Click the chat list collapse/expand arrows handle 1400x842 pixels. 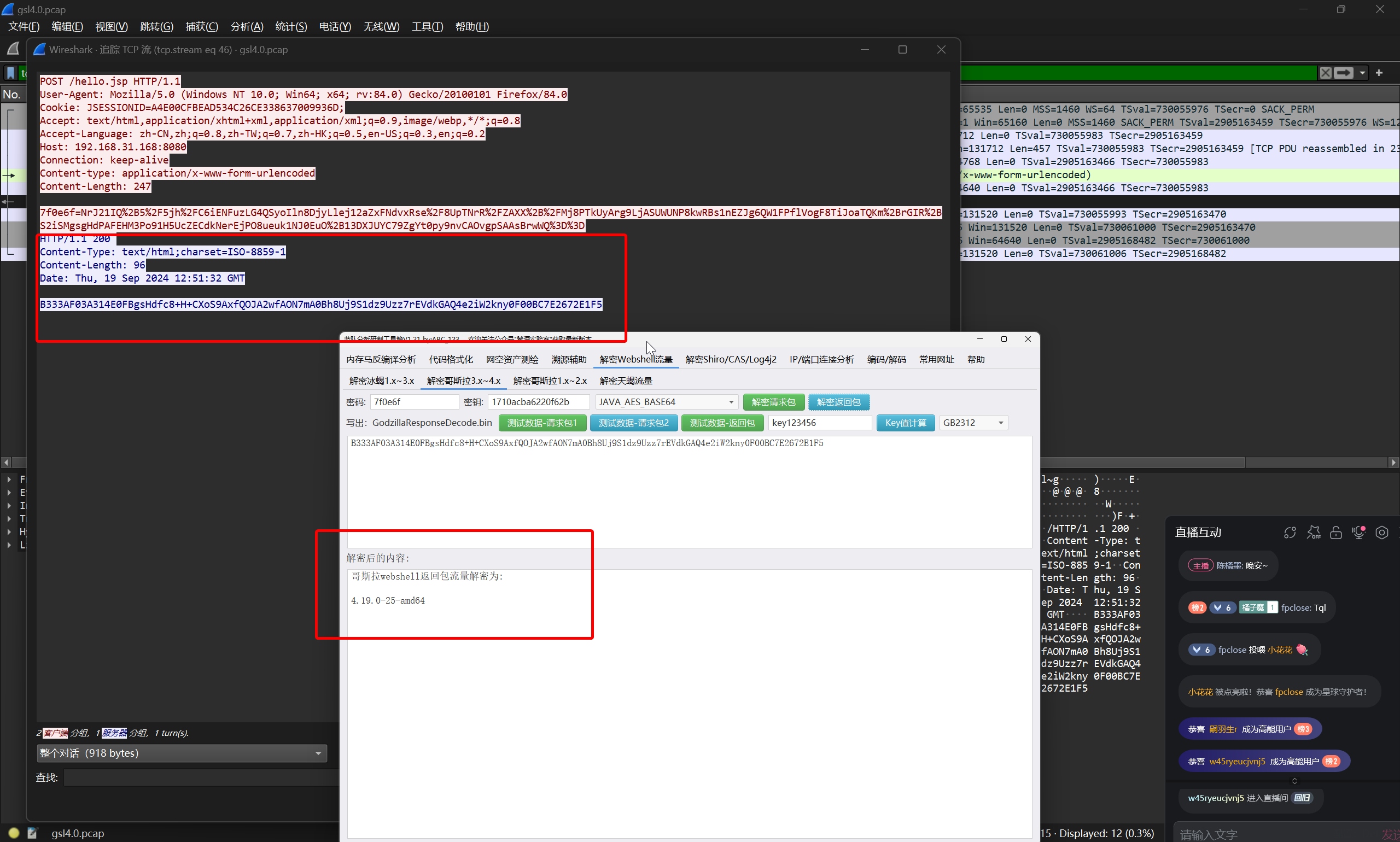pos(1294,781)
